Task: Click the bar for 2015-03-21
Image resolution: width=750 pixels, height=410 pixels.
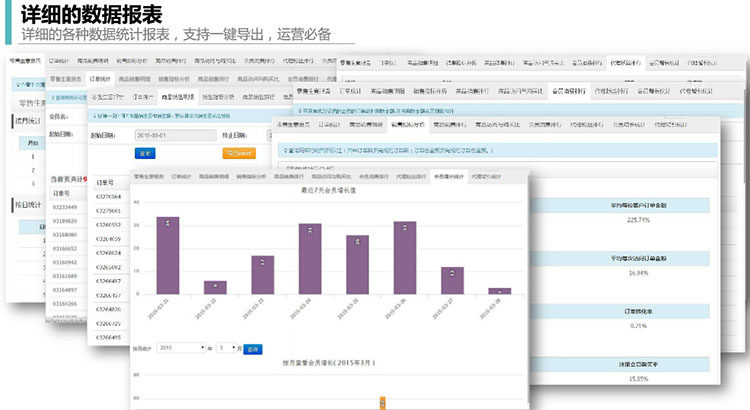Action: click(x=168, y=255)
